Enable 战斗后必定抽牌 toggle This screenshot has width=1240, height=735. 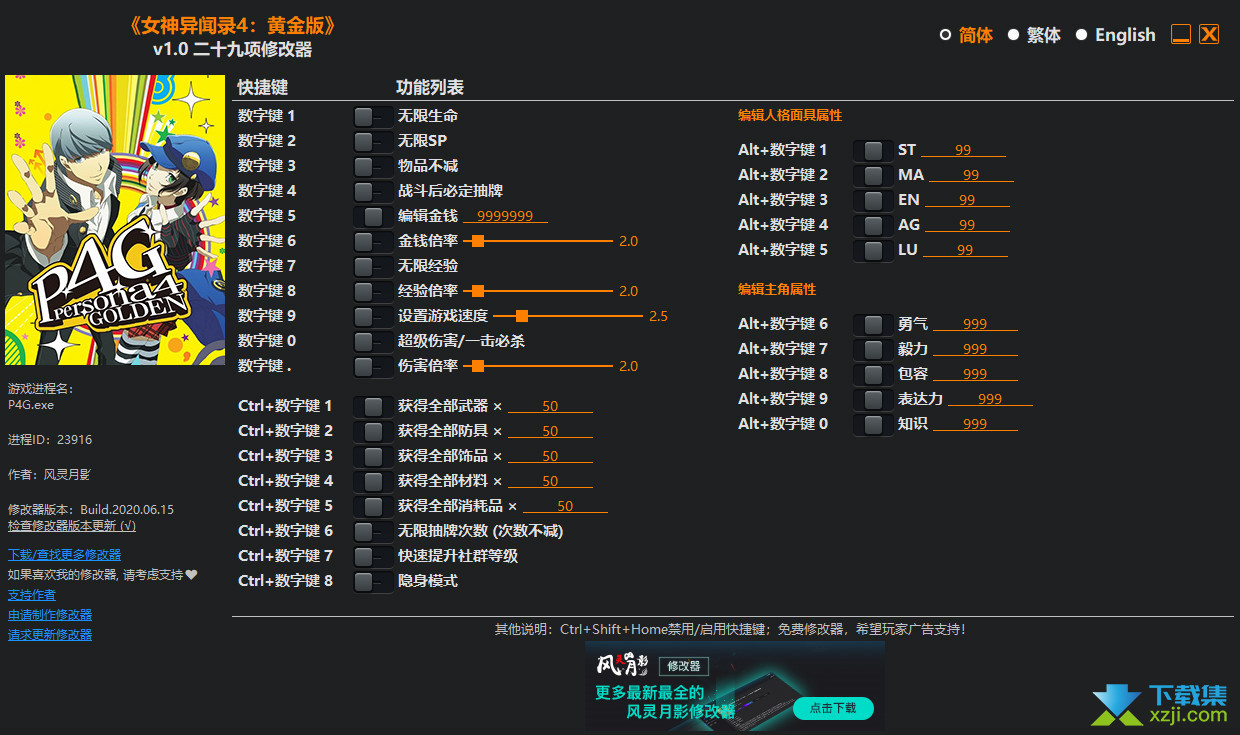373,191
